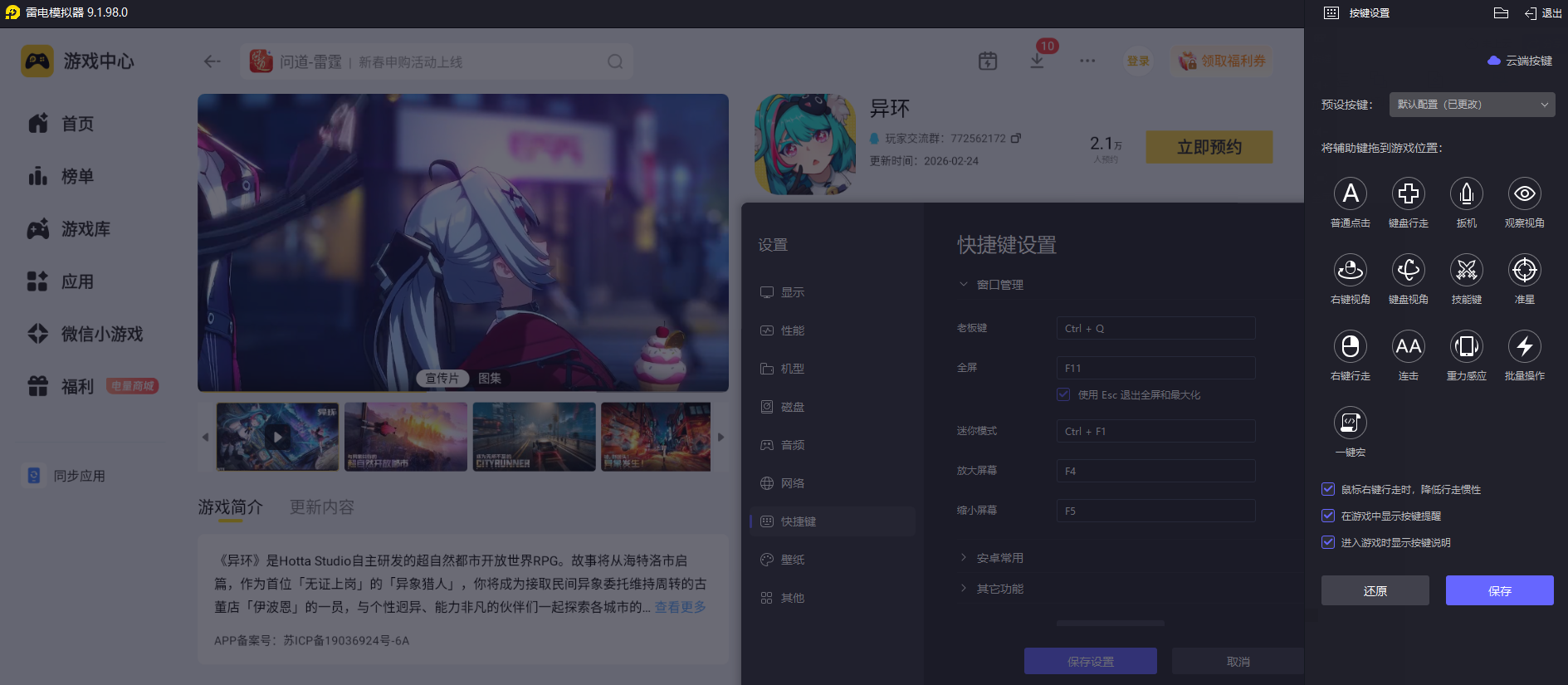Screen dimensions: 1568x685
Task: Open the keymap folder icon in title bar
Action: click(1501, 12)
